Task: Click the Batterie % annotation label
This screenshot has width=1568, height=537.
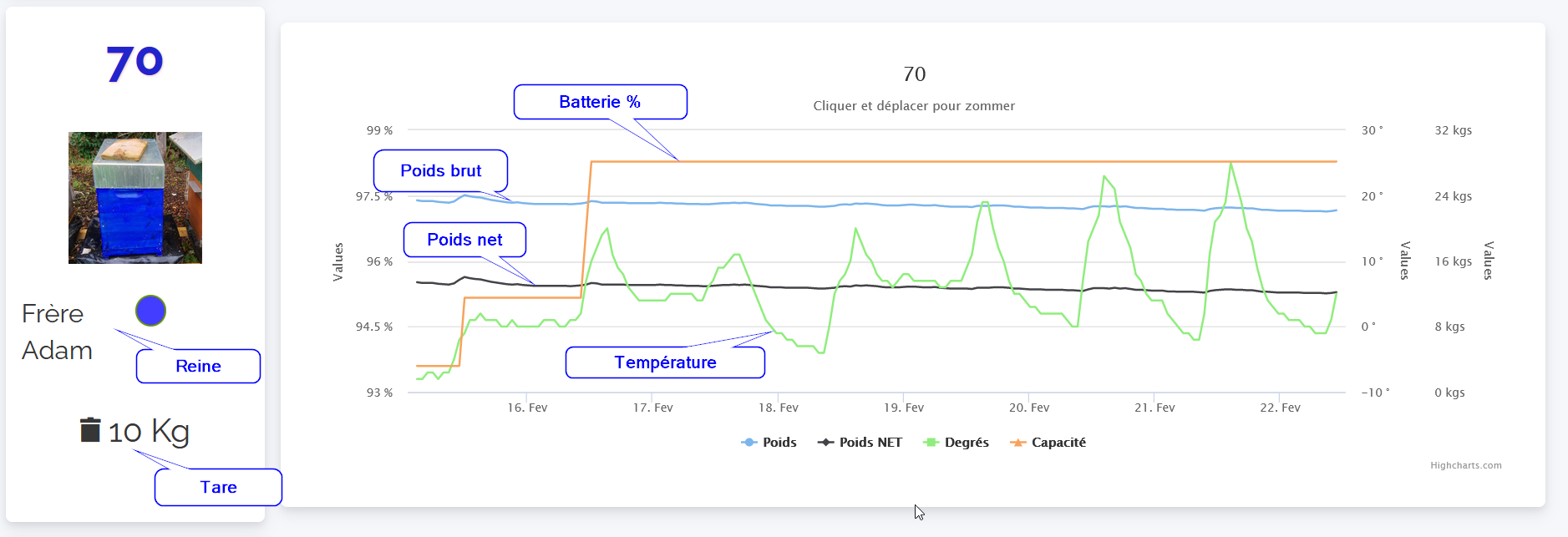Action: [x=600, y=102]
